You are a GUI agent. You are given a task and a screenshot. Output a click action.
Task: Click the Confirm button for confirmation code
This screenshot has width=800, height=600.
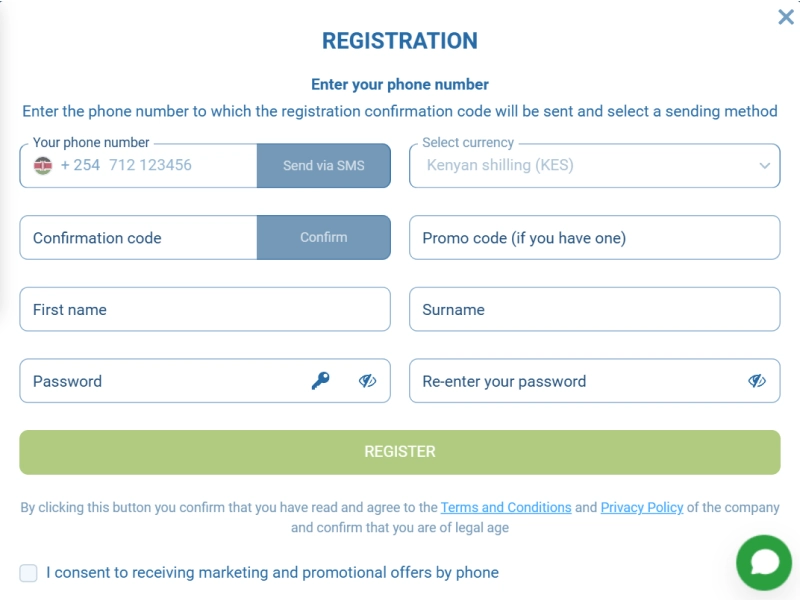(x=324, y=238)
